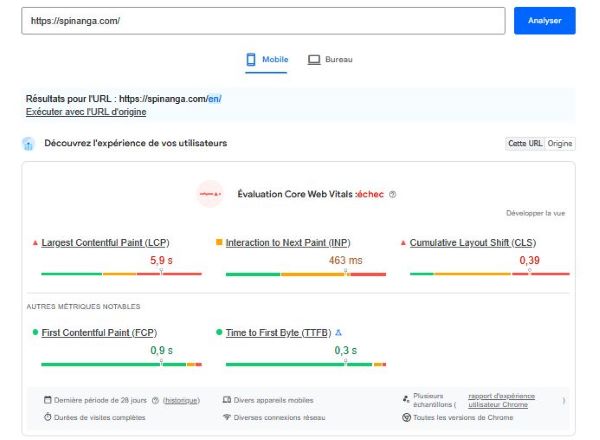This screenshot has height=440, width=600.
Task: Click the TTFB green circle indicator
Action: [x=219, y=332]
